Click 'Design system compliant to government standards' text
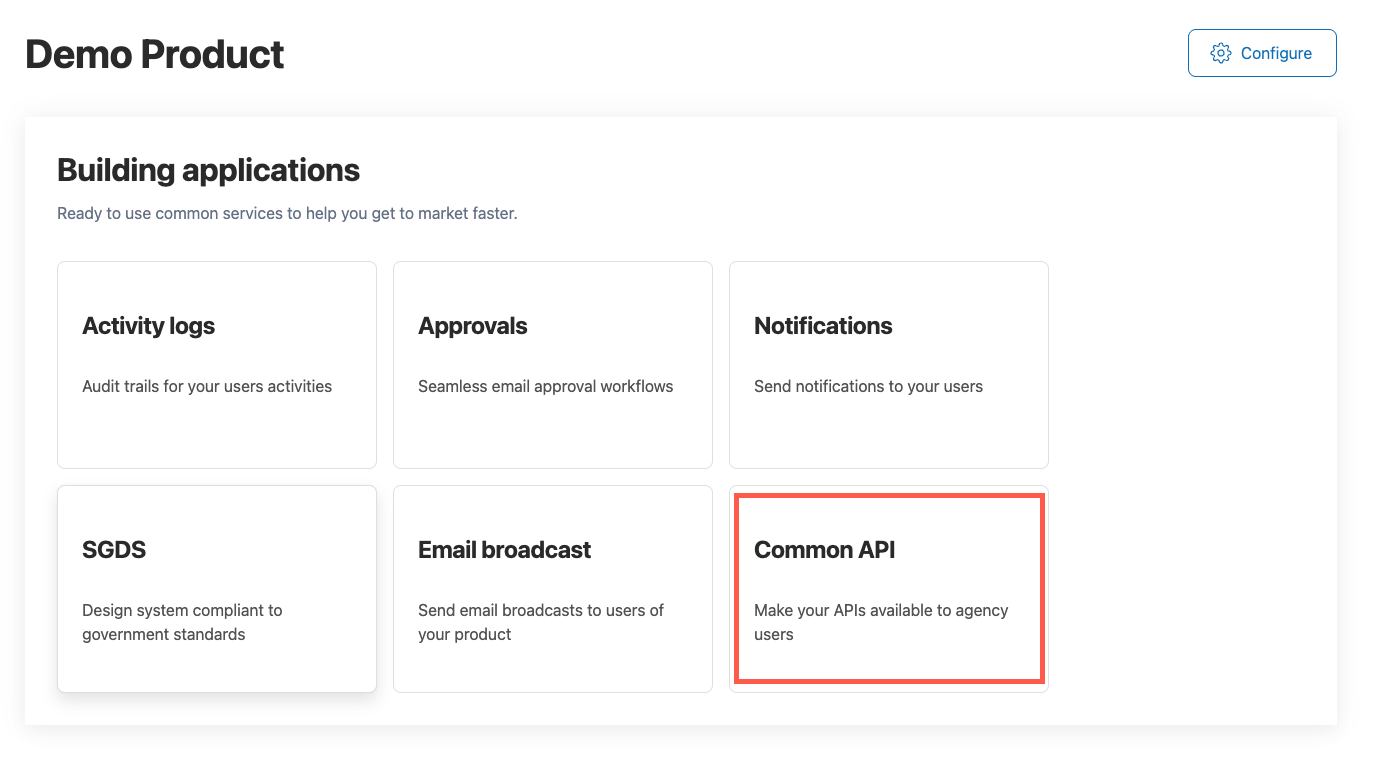1380x782 pixels. pos(182,622)
